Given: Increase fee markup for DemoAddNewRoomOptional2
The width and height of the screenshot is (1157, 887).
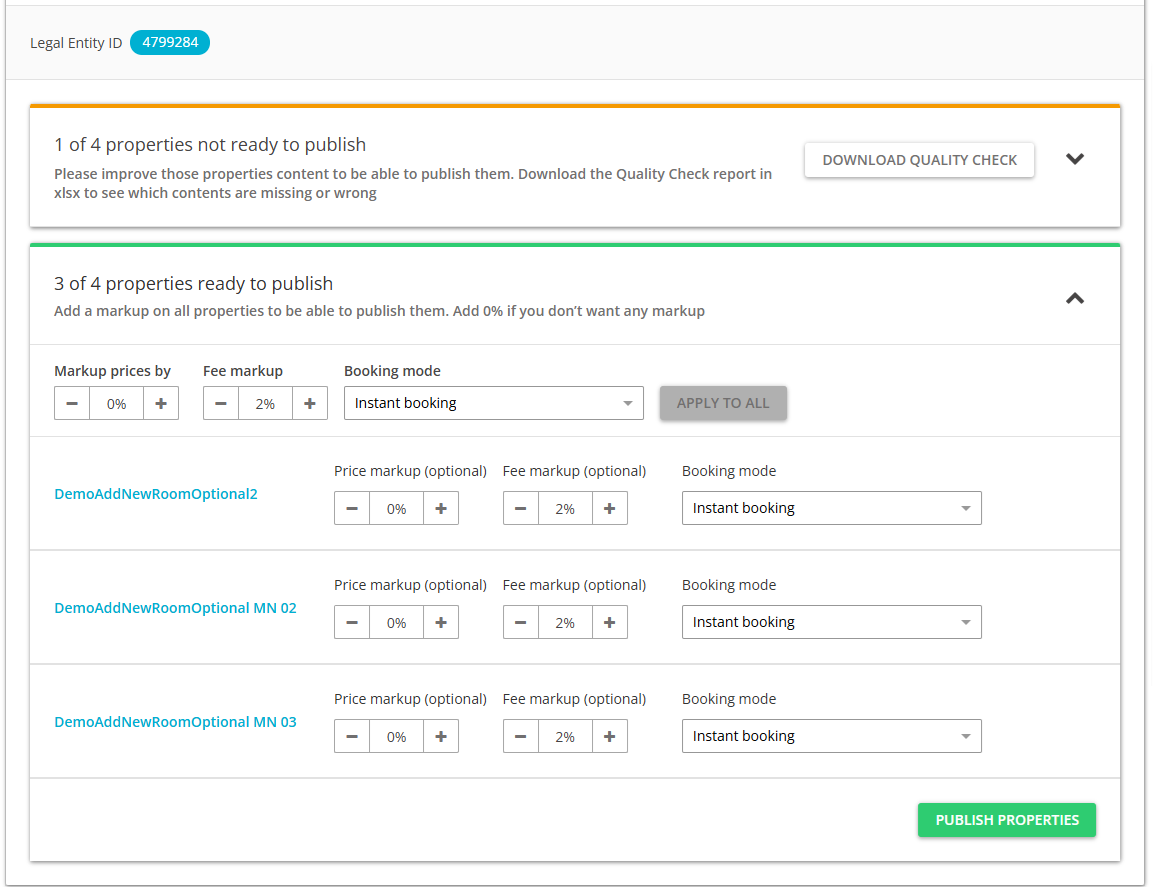Looking at the screenshot, I should pos(609,508).
